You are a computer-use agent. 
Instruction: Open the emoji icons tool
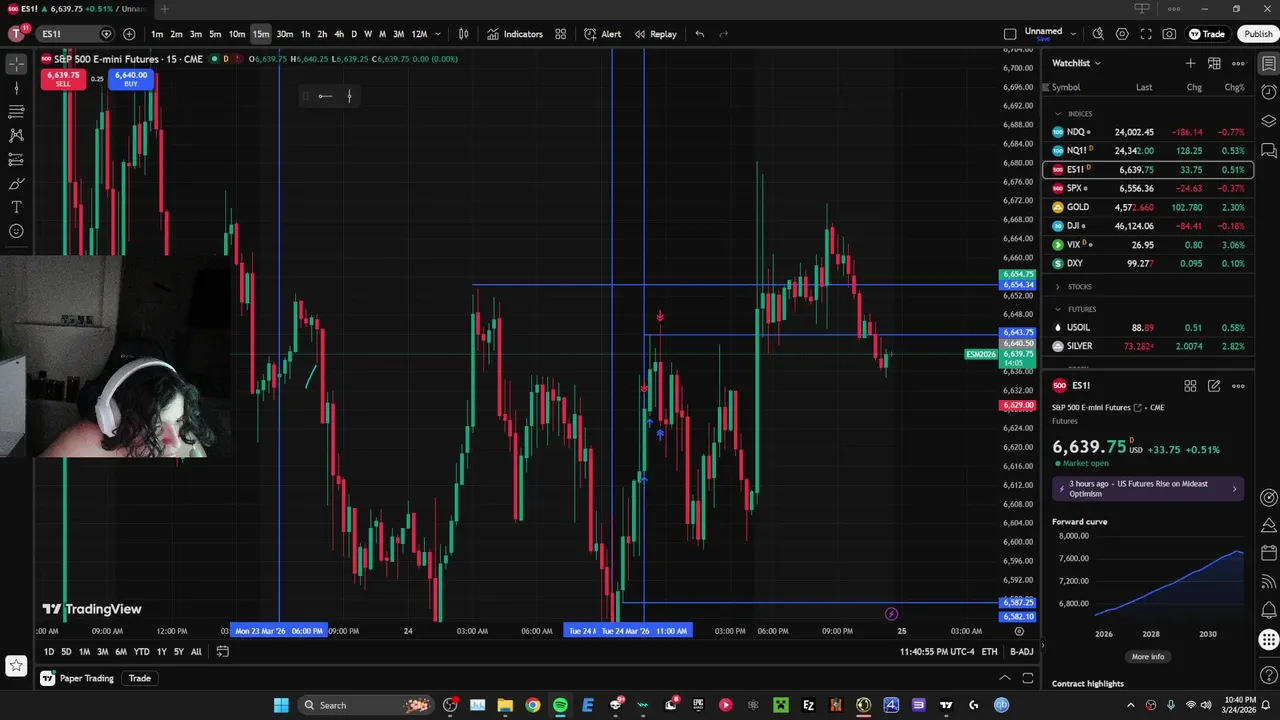[16, 231]
